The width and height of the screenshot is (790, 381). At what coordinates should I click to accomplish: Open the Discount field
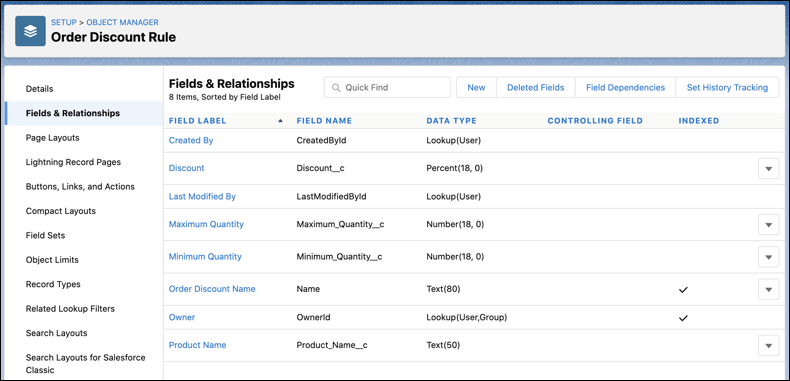[186, 168]
